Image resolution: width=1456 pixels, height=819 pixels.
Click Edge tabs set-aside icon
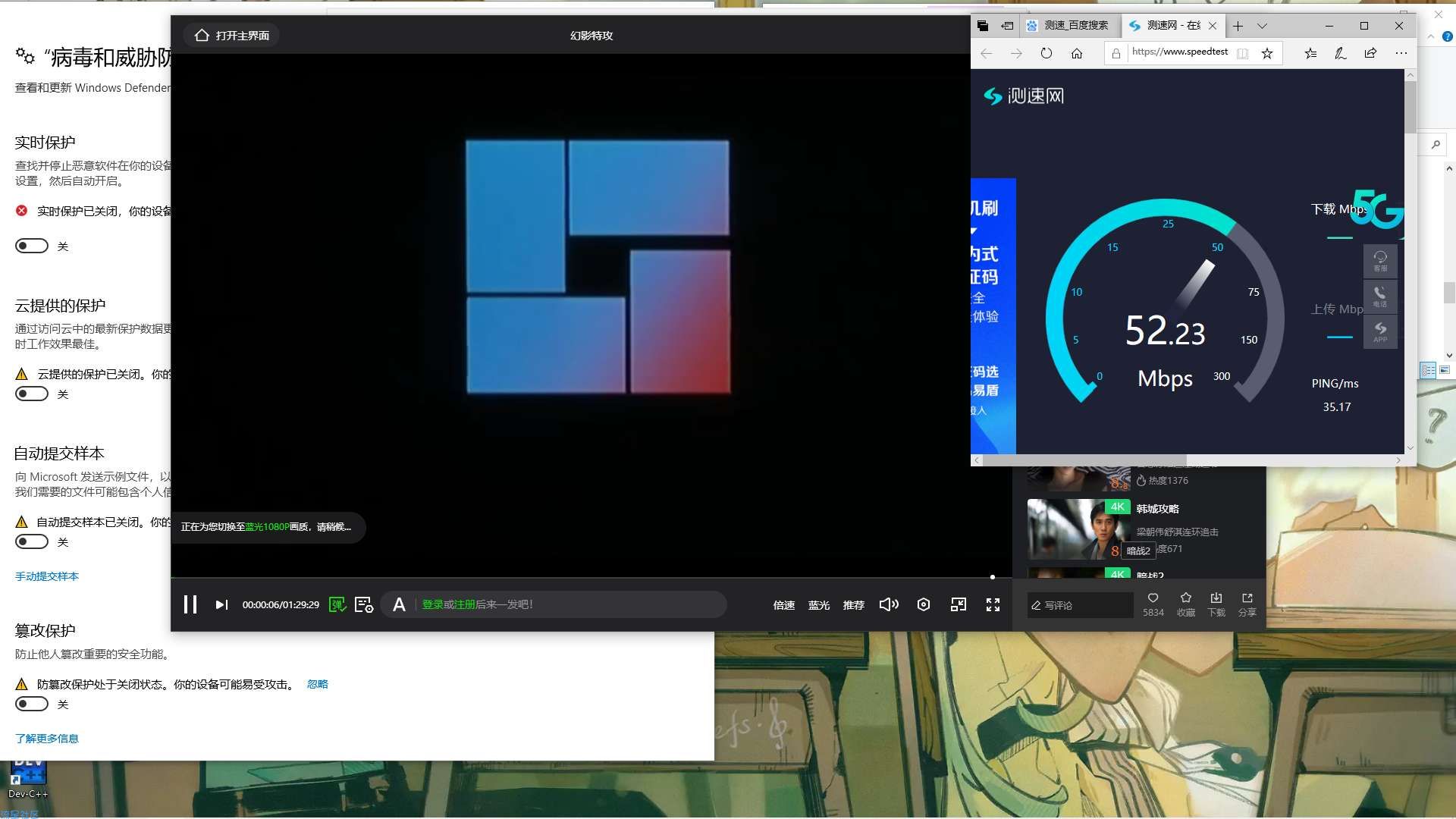point(983,26)
